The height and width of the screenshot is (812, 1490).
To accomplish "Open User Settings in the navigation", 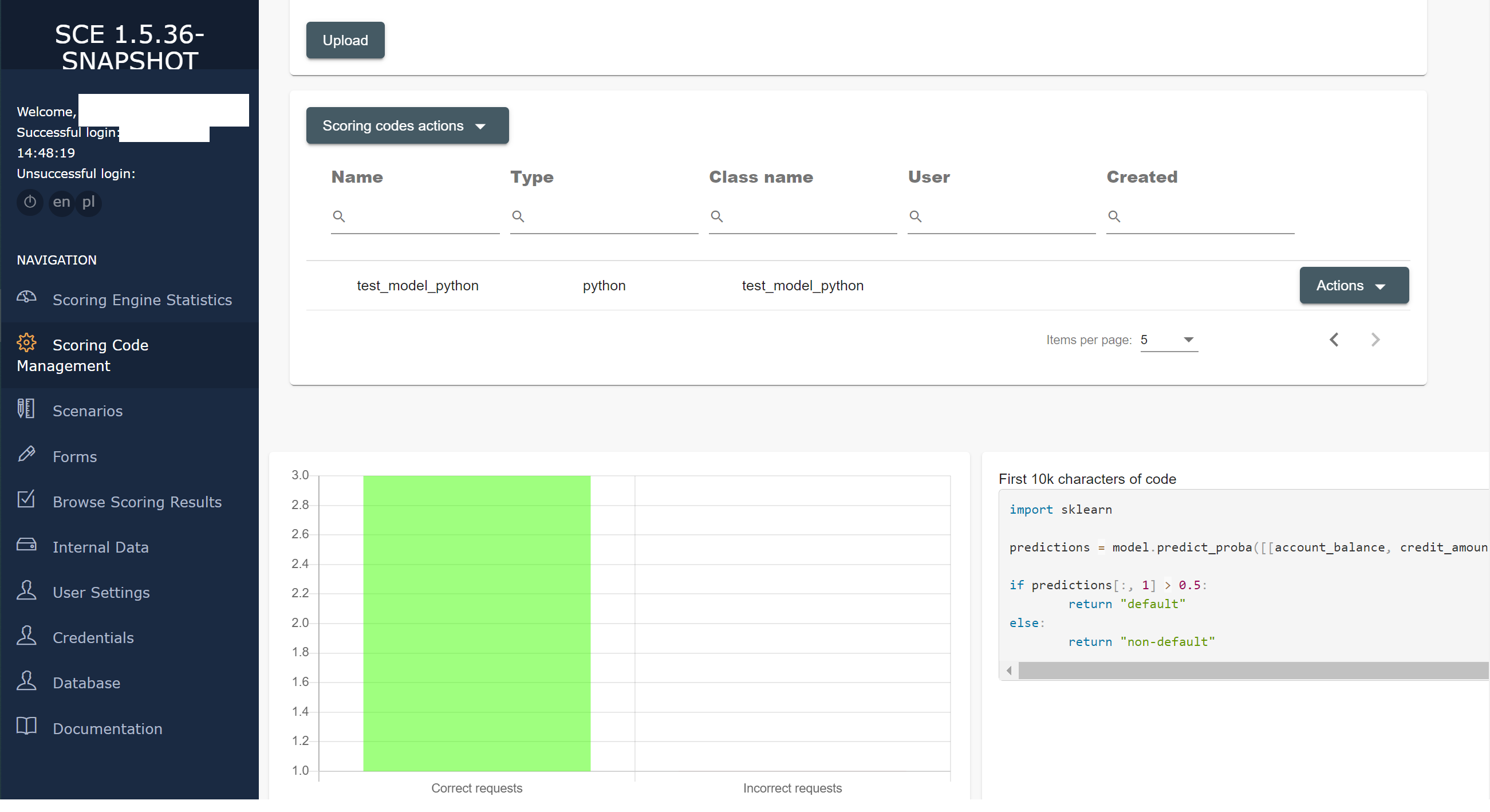I will point(101,592).
